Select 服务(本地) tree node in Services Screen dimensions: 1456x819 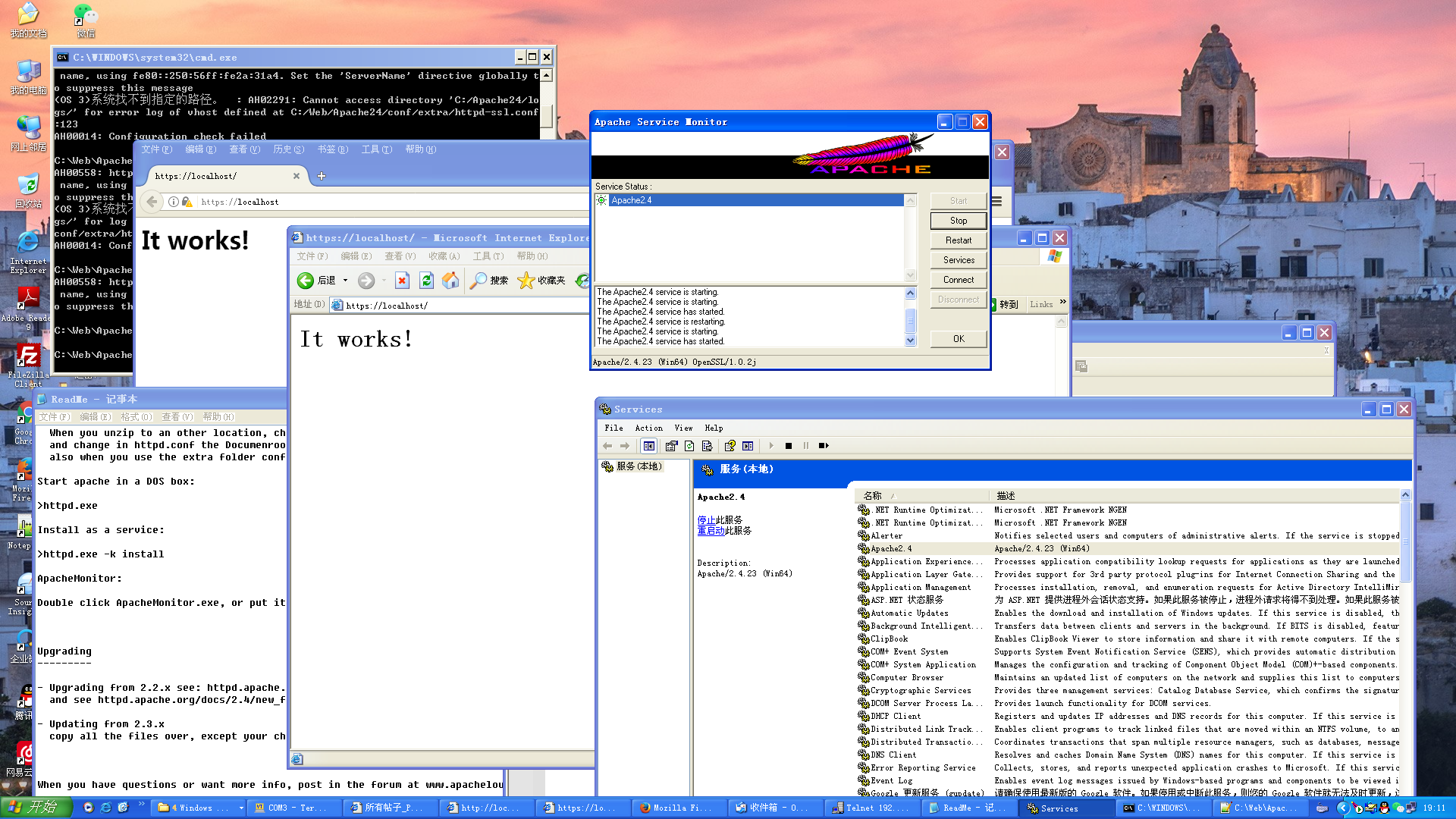(632, 466)
